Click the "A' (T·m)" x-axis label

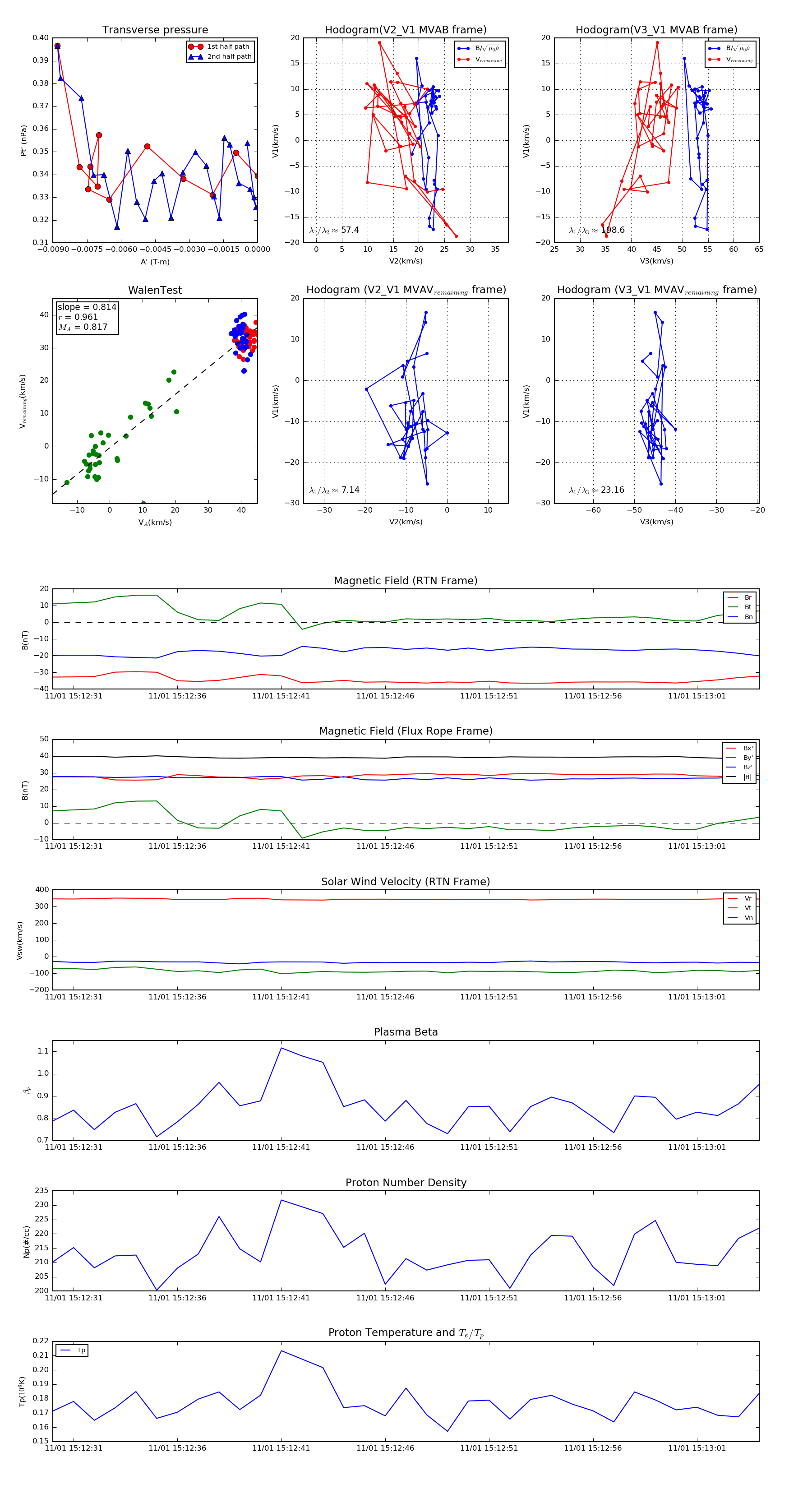pos(155,262)
